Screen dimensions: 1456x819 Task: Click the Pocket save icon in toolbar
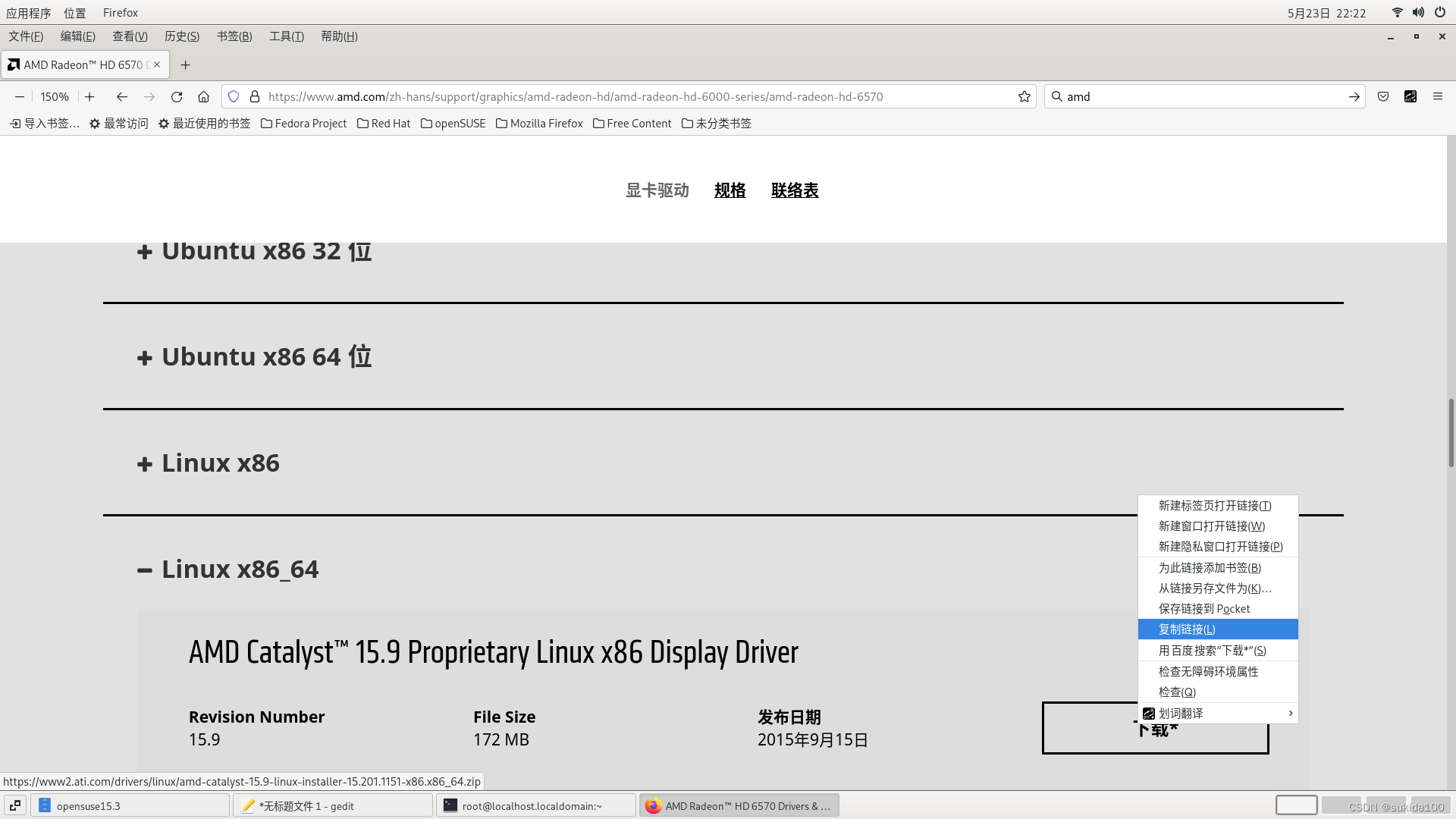pos(1383,96)
